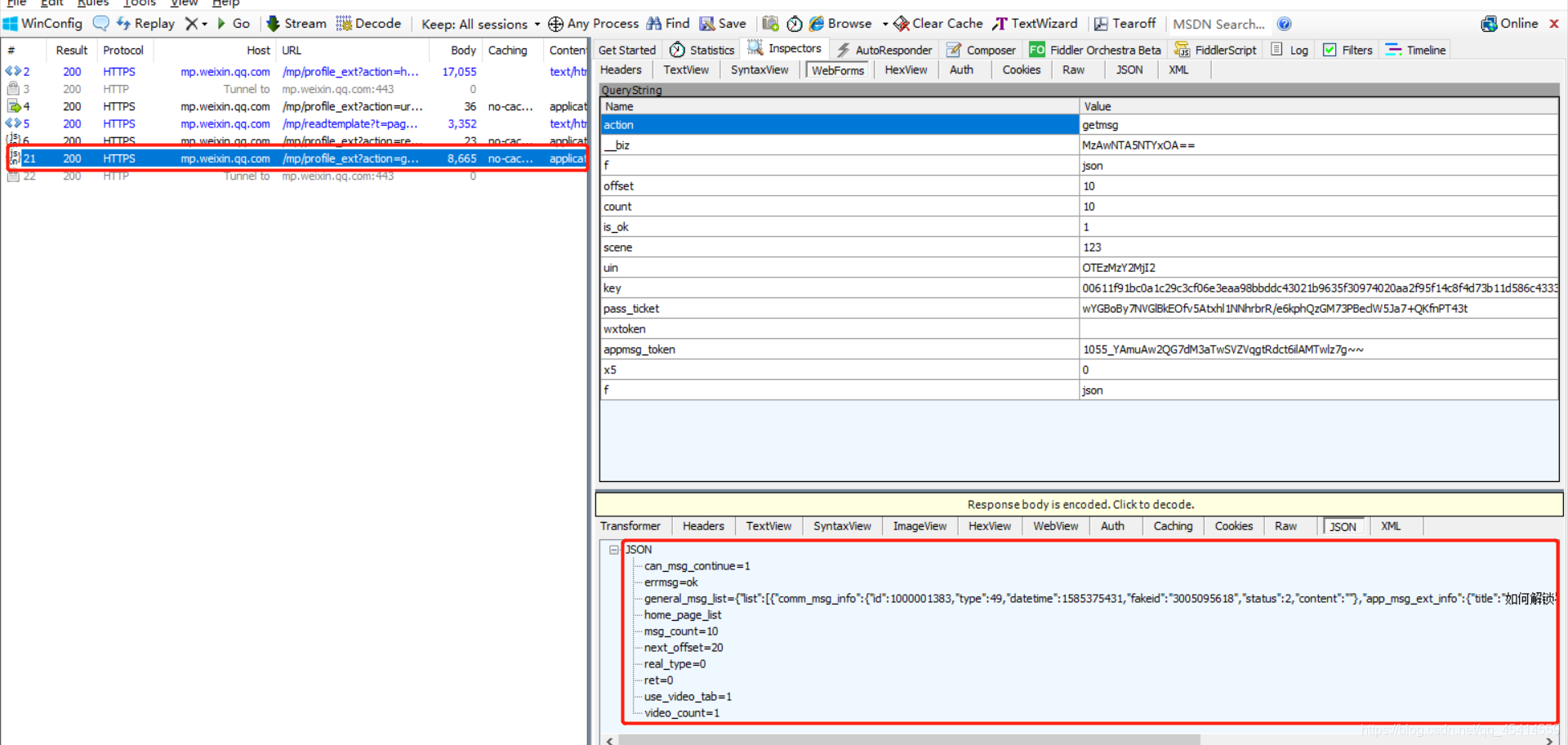1568x745 pixels.
Task: Select home_page_list JSON node
Action: tap(683, 614)
